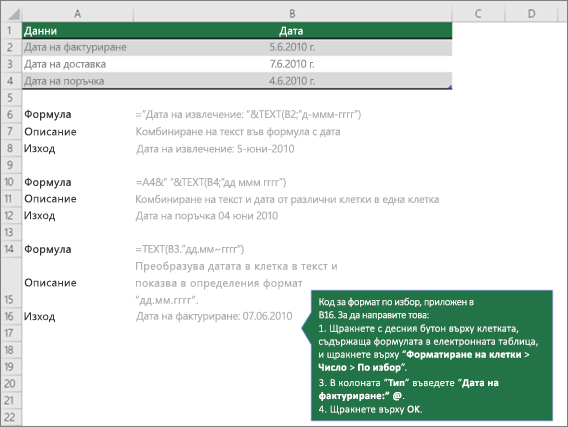
Task: Click 'Изход' label in row 8
Action: click(x=39, y=148)
